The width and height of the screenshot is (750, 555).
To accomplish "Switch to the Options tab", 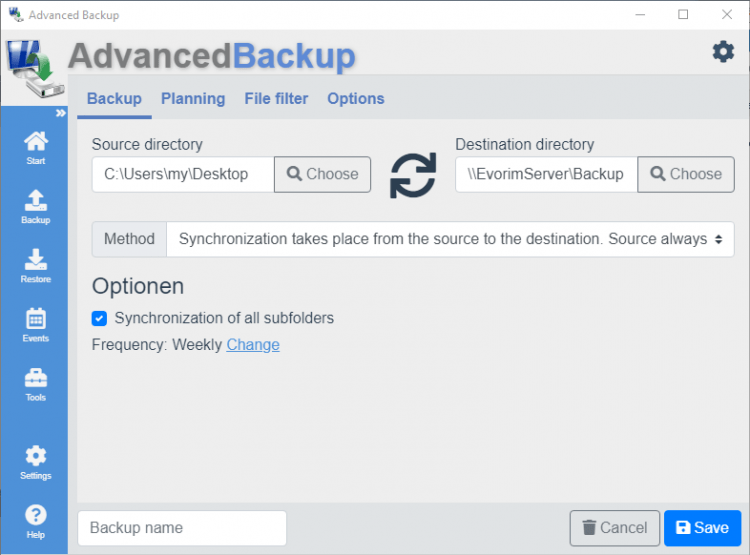I will pos(355,99).
